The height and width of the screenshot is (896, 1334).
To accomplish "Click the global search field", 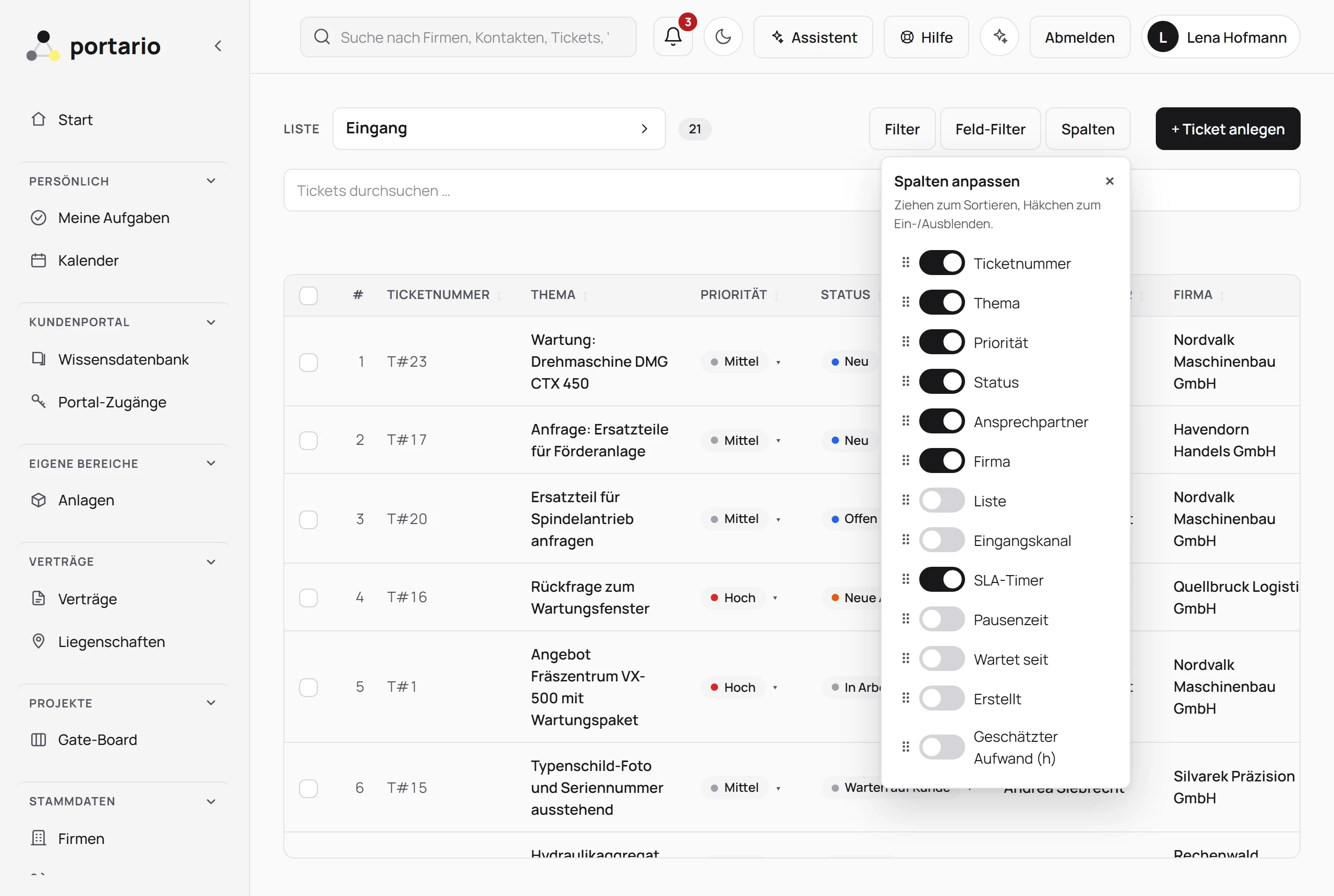I will pyautogui.click(x=468, y=37).
